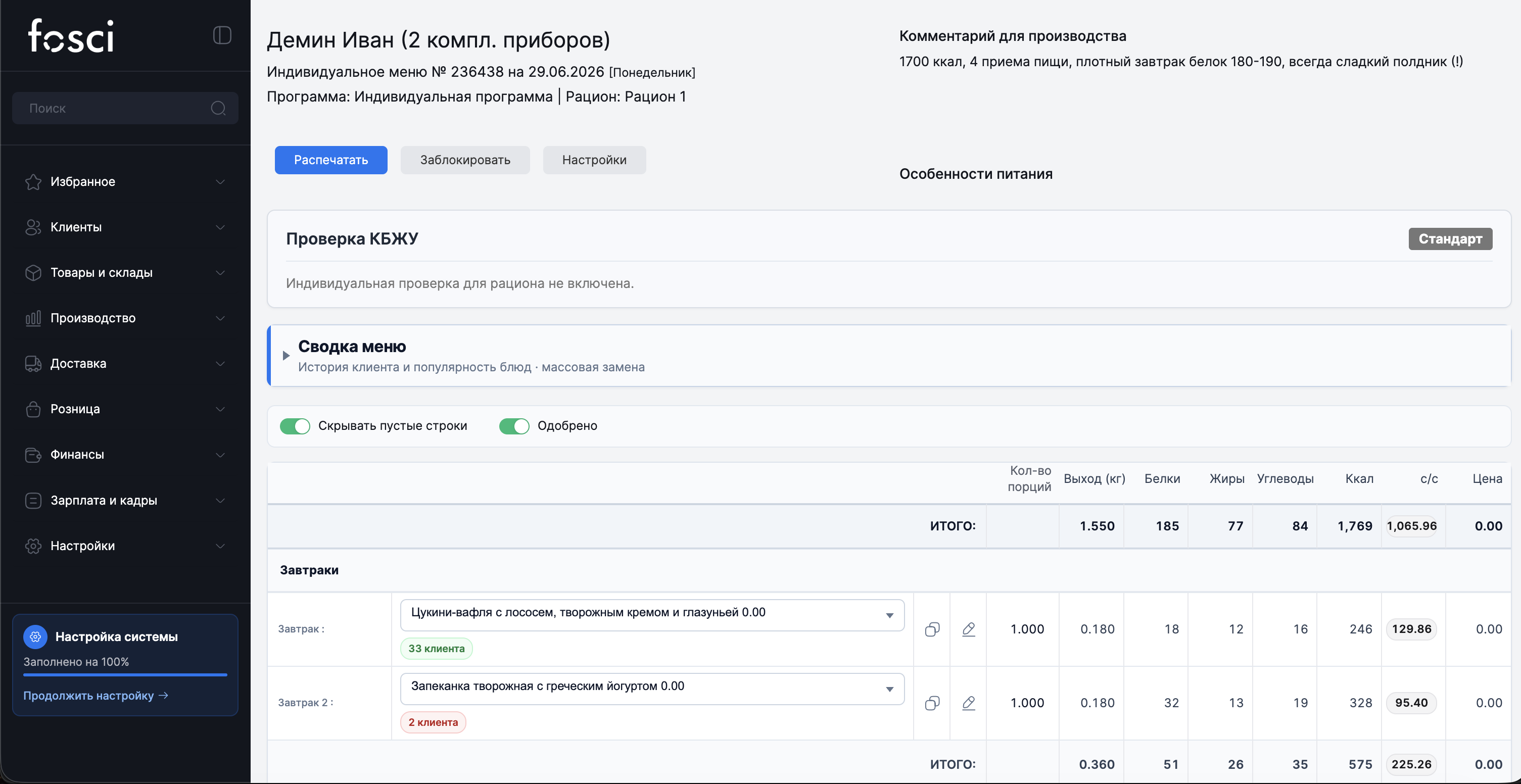Open Финансы menu item
The width and height of the screenshot is (1521, 784).
coord(125,455)
